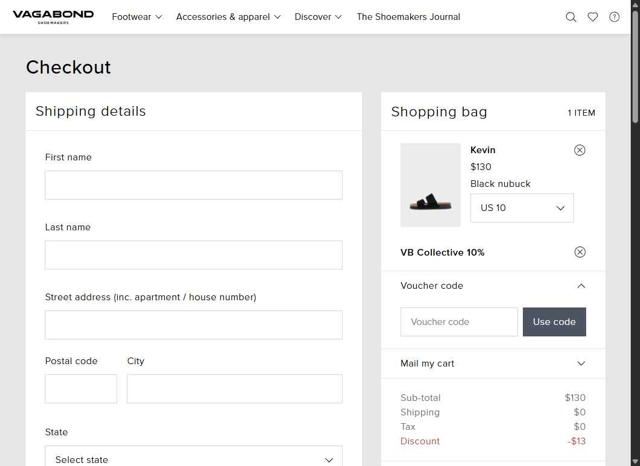Focus the City field
The image size is (640, 466).
click(235, 389)
